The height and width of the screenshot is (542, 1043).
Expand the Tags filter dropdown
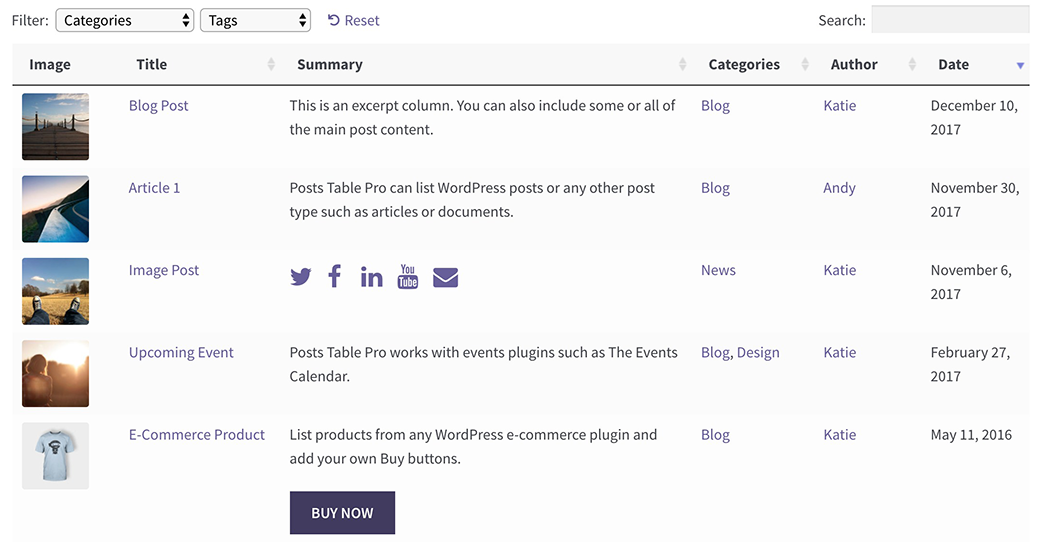[x=255, y=20]
